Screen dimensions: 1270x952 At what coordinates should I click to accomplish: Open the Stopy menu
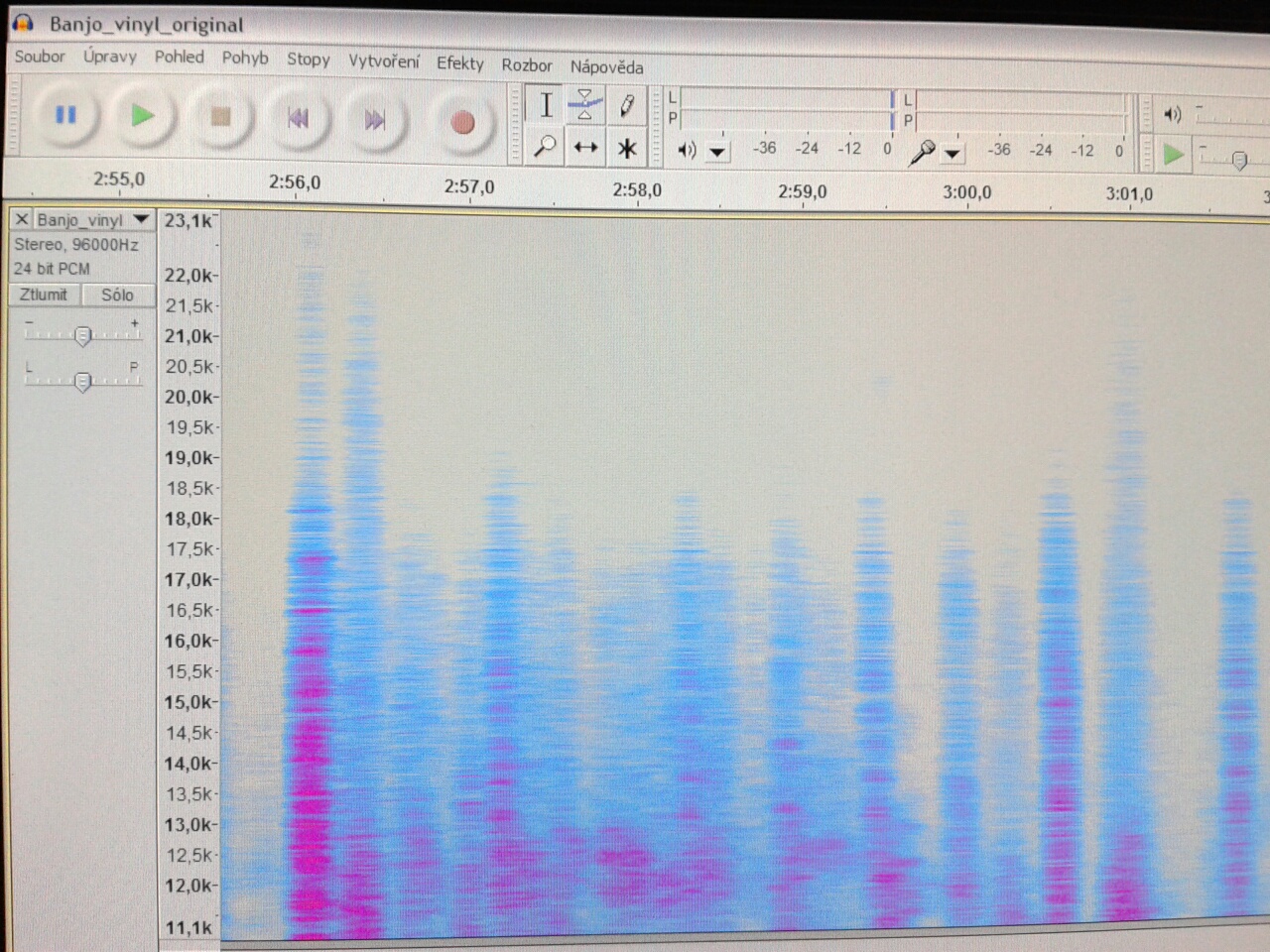pyautogui.click(x=309, y=59)
